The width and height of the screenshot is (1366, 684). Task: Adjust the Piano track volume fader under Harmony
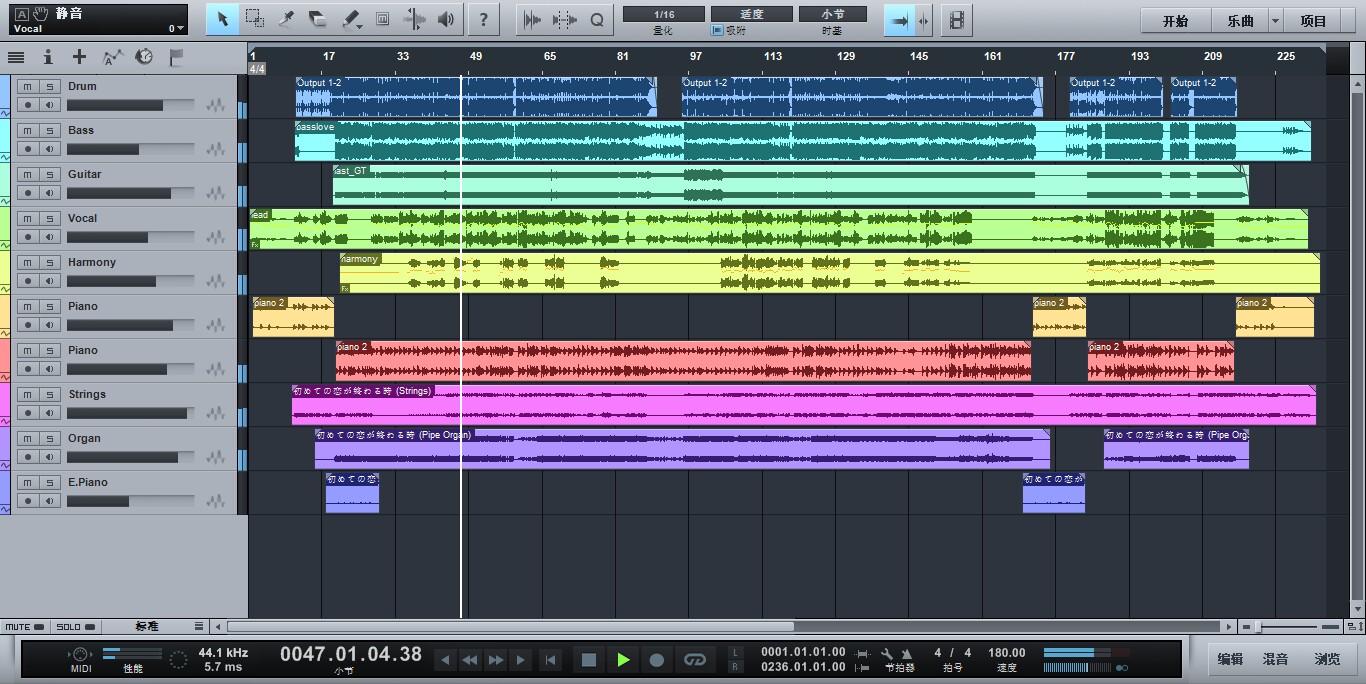pos(130,325)
